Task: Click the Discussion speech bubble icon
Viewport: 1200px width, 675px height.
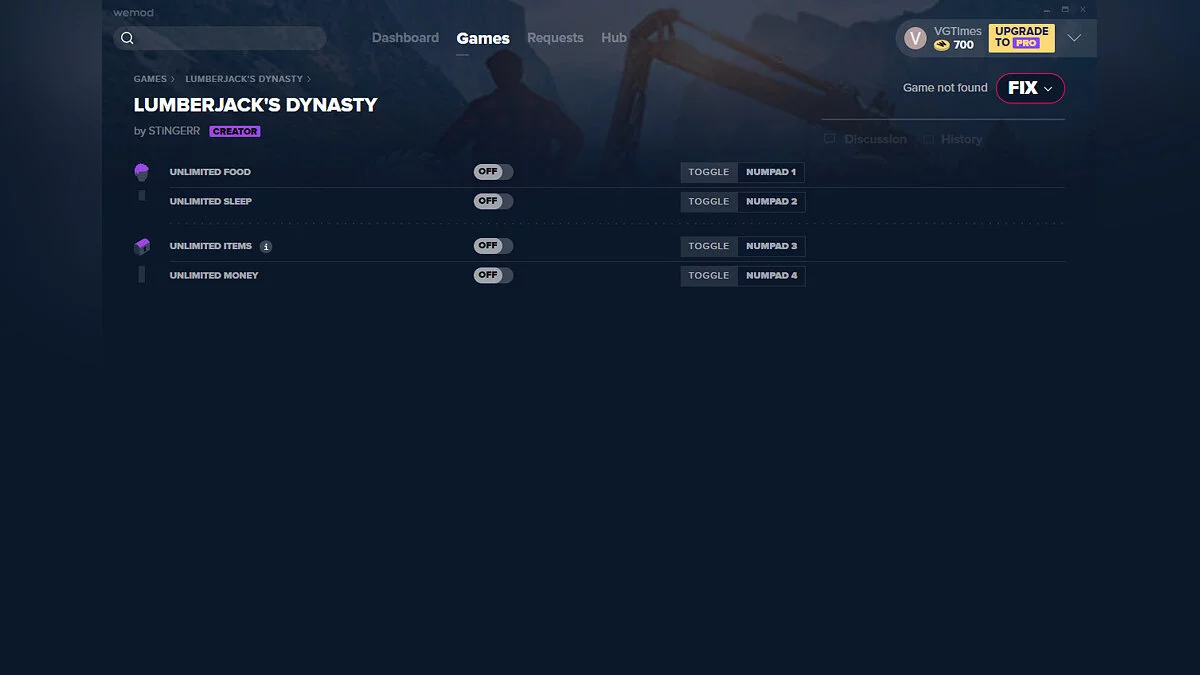Action: [829, 139]
